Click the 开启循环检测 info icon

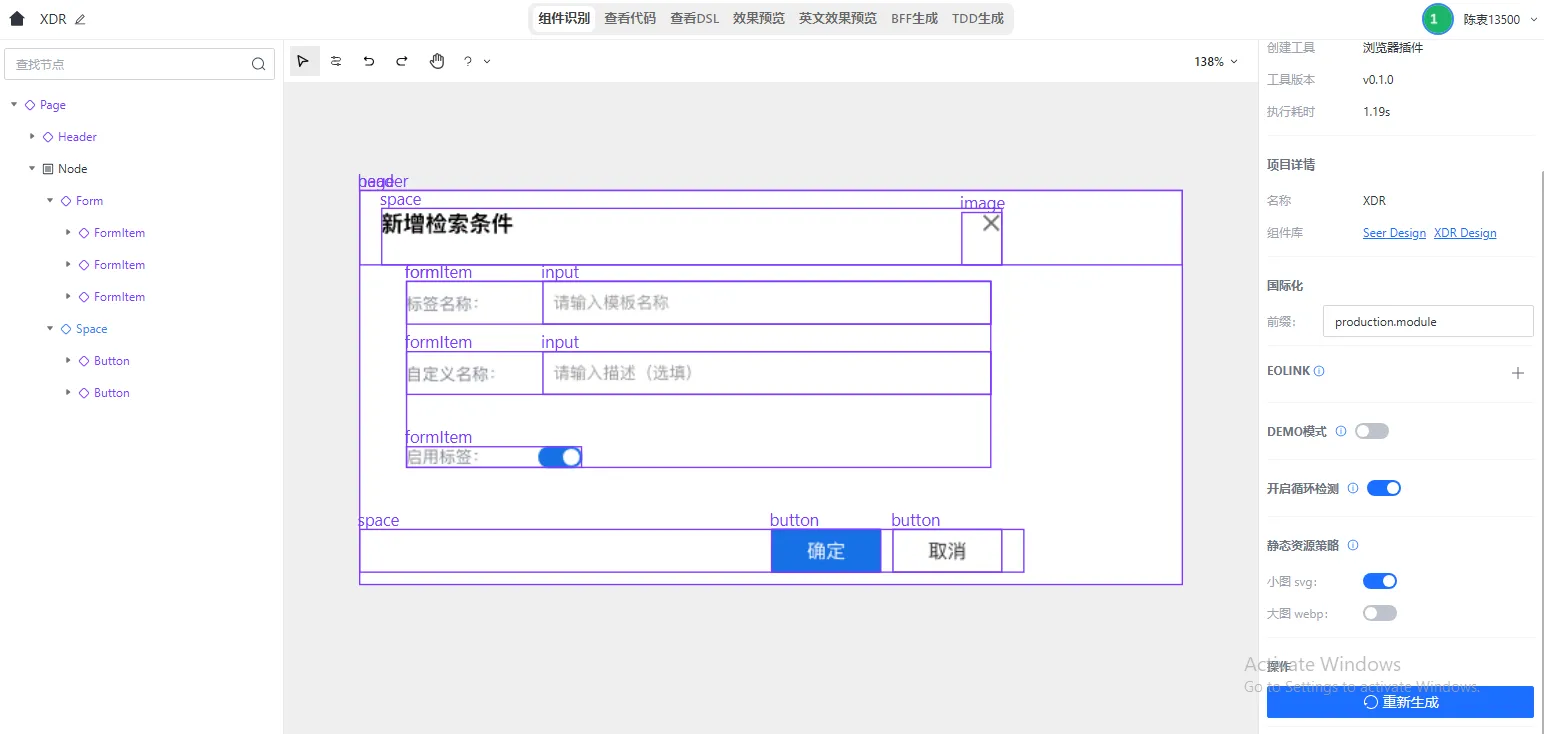(x=1353, y=489)
